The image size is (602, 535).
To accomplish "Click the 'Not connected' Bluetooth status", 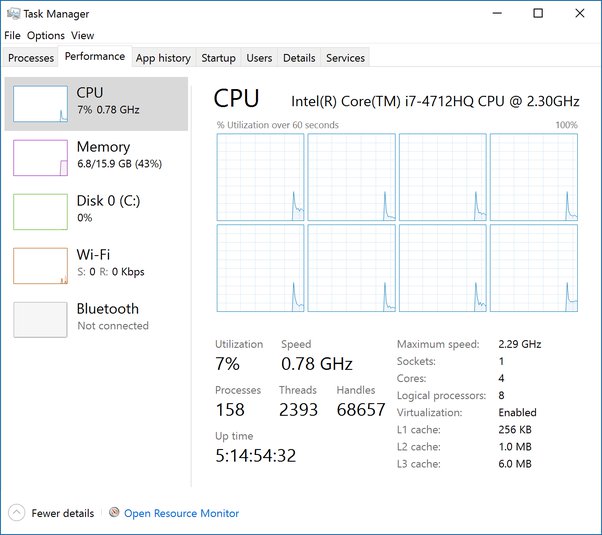I will [x=113, y=326].
